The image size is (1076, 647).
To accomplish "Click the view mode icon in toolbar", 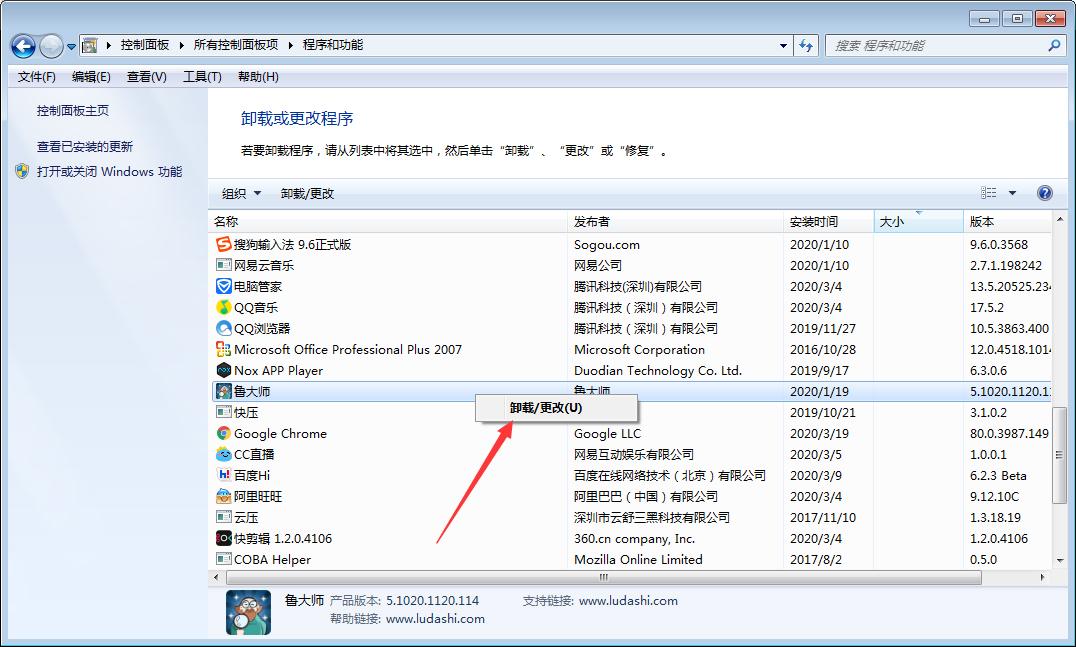I will [989, 193].
